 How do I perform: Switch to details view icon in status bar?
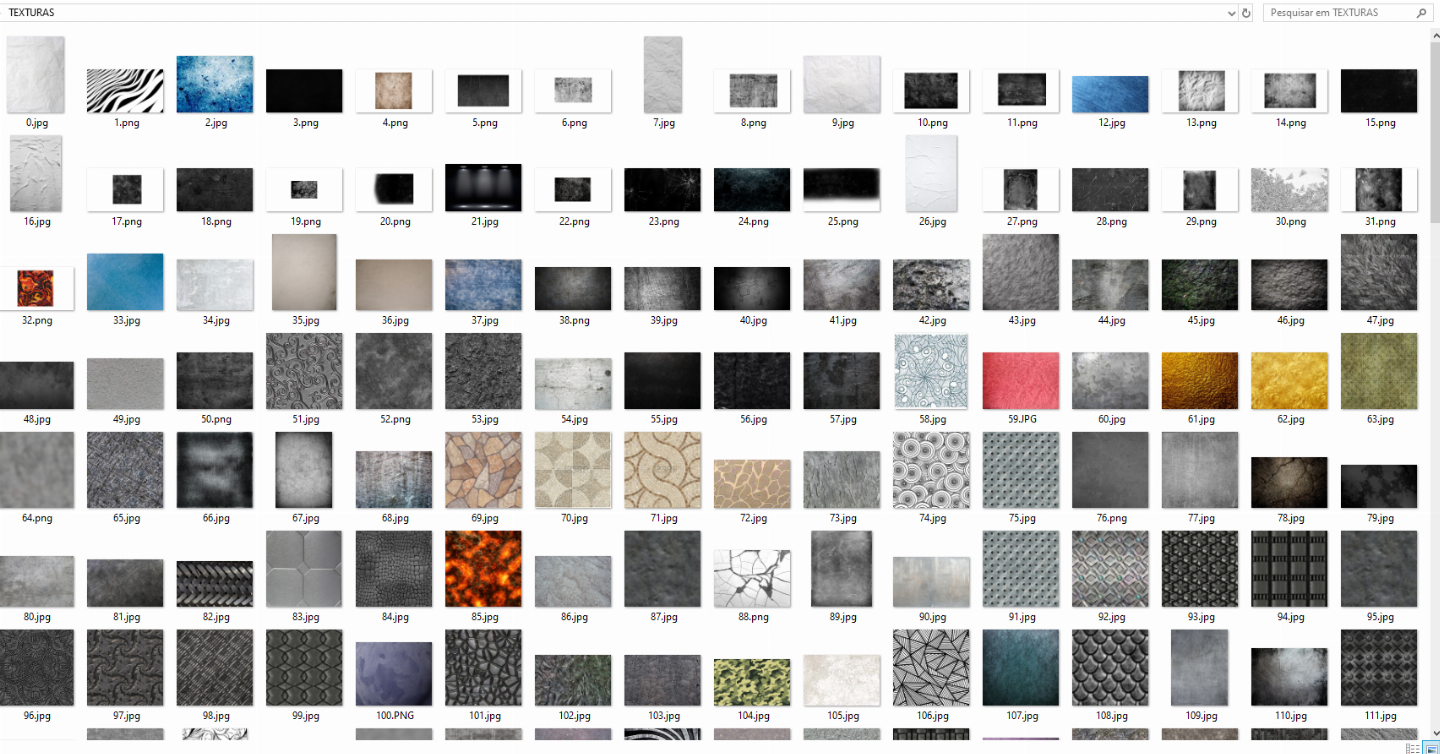click(1413, 748)
